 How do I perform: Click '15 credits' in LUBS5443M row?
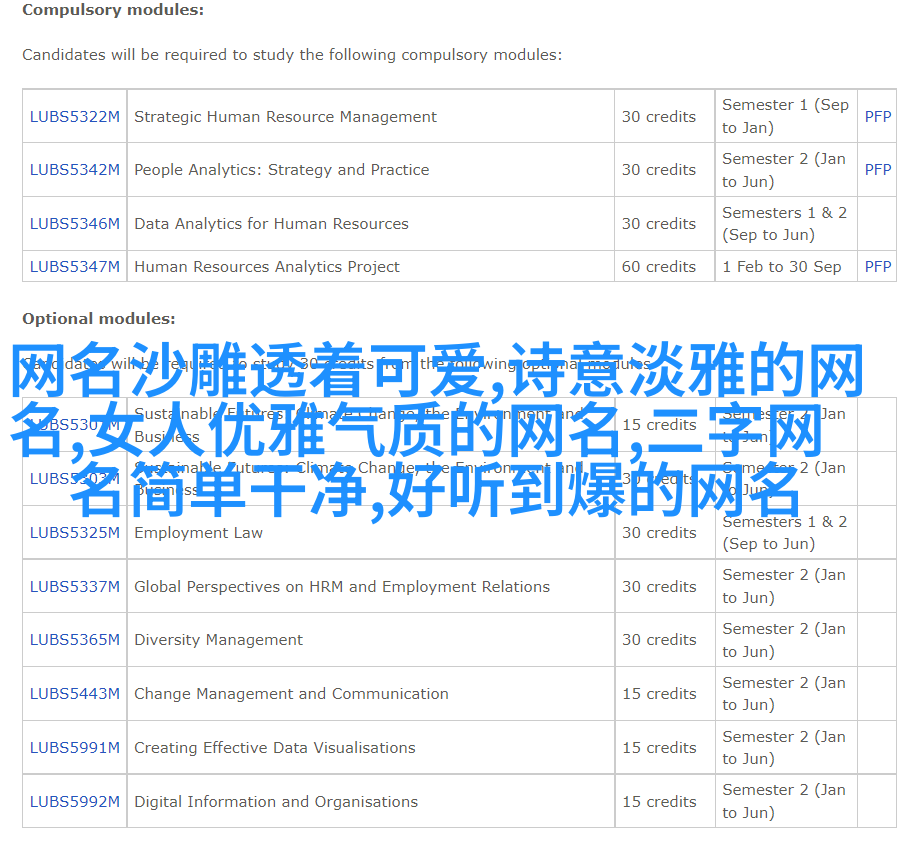coord(659,694)
